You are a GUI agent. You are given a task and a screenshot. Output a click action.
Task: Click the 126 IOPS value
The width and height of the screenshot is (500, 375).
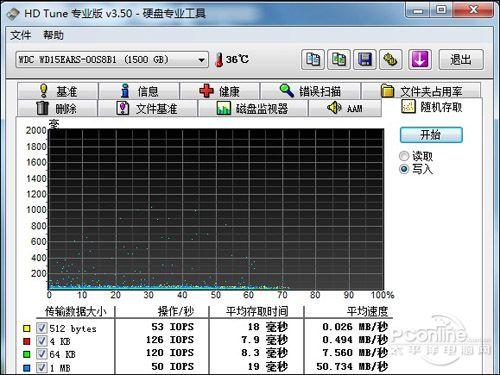point(170,340)
